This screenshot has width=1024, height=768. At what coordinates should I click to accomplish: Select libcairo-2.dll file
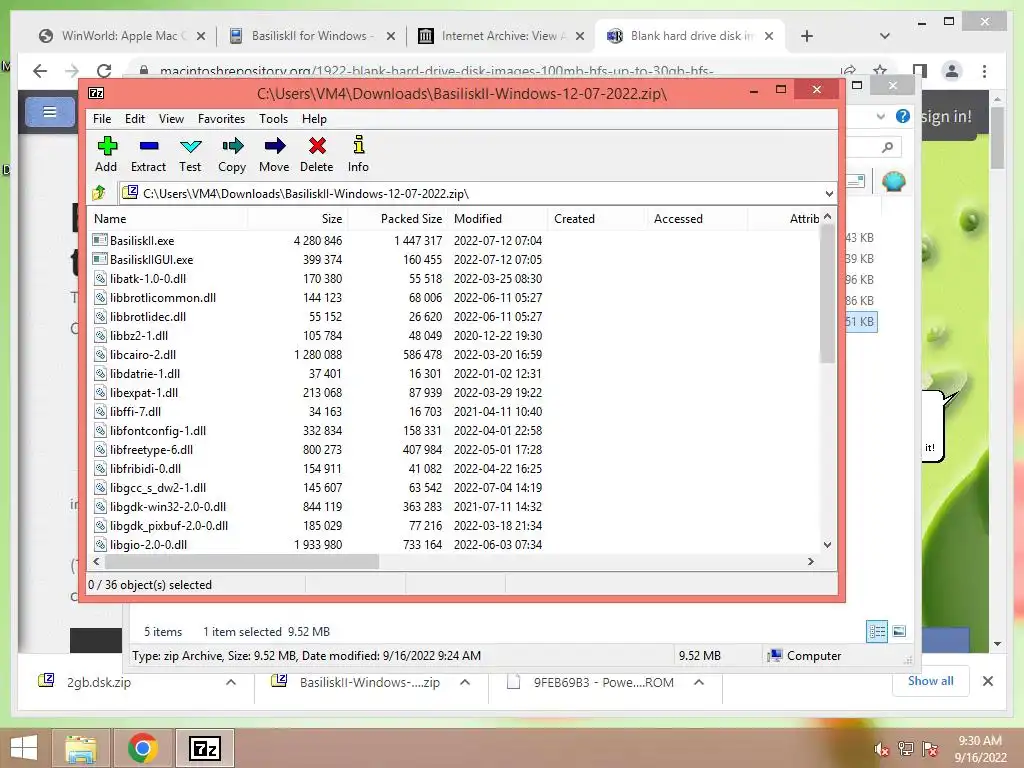[142, 355]
